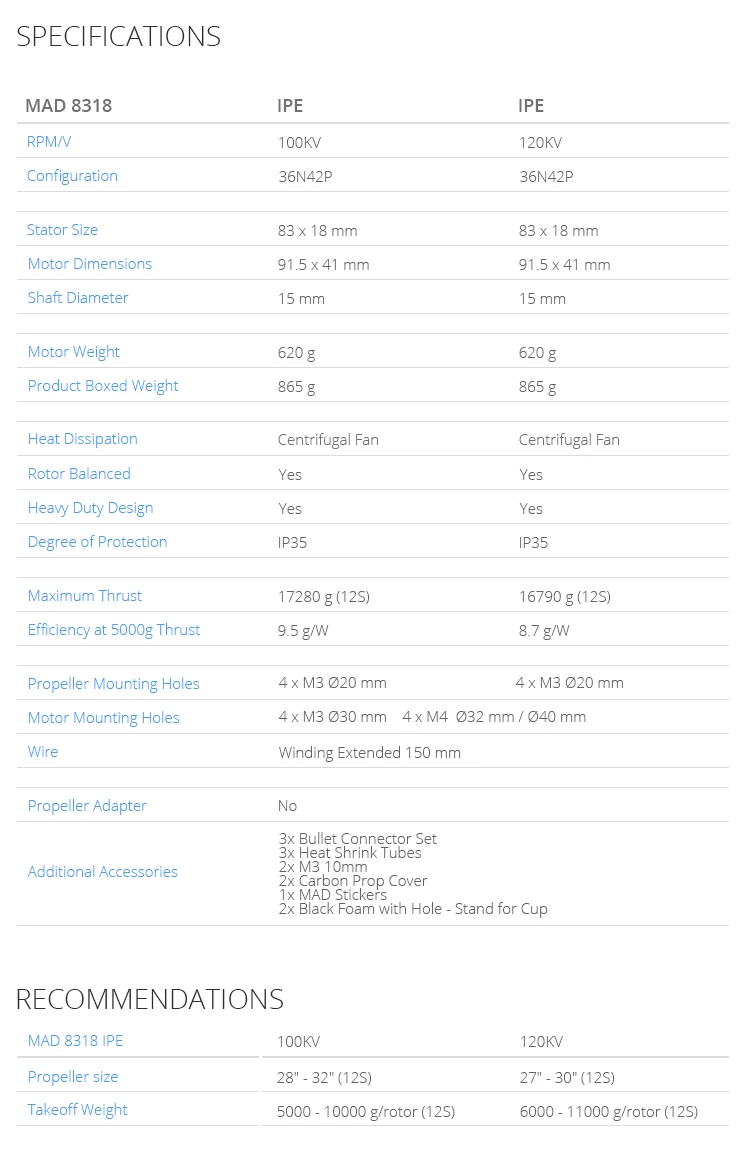Select Efficiency at 5000g Thrust label
Image resolution: width=750 pixels, height=1151 pixels.
[x=114, y=630]
